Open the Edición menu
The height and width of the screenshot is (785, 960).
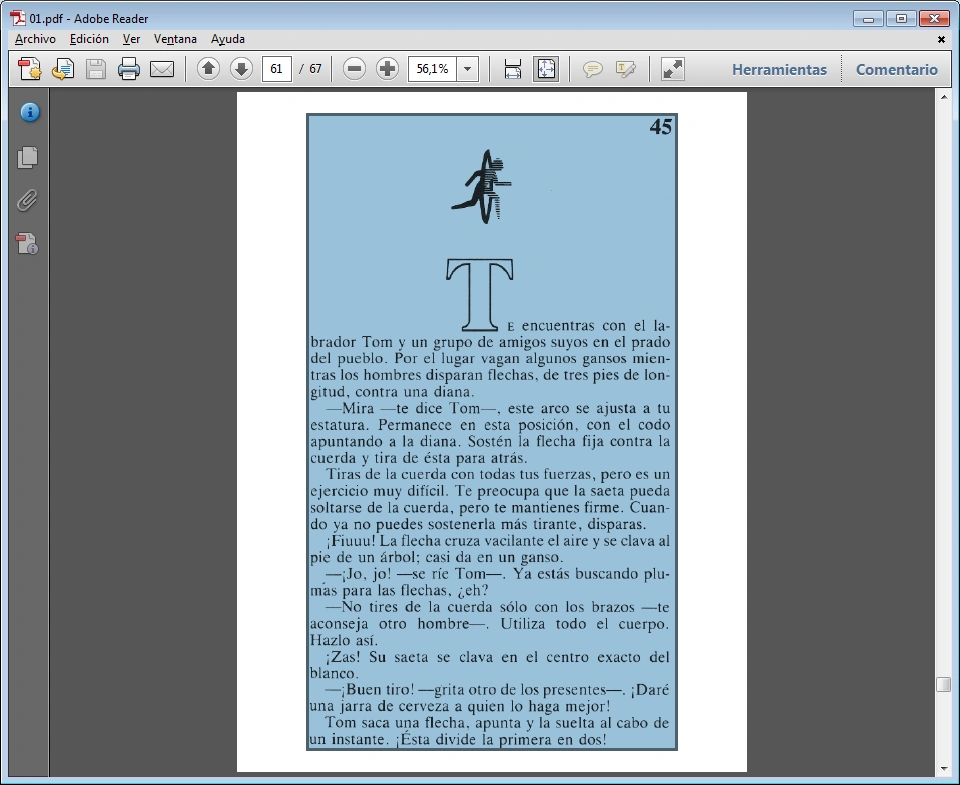pyautogui.click(x=89, y=39)
